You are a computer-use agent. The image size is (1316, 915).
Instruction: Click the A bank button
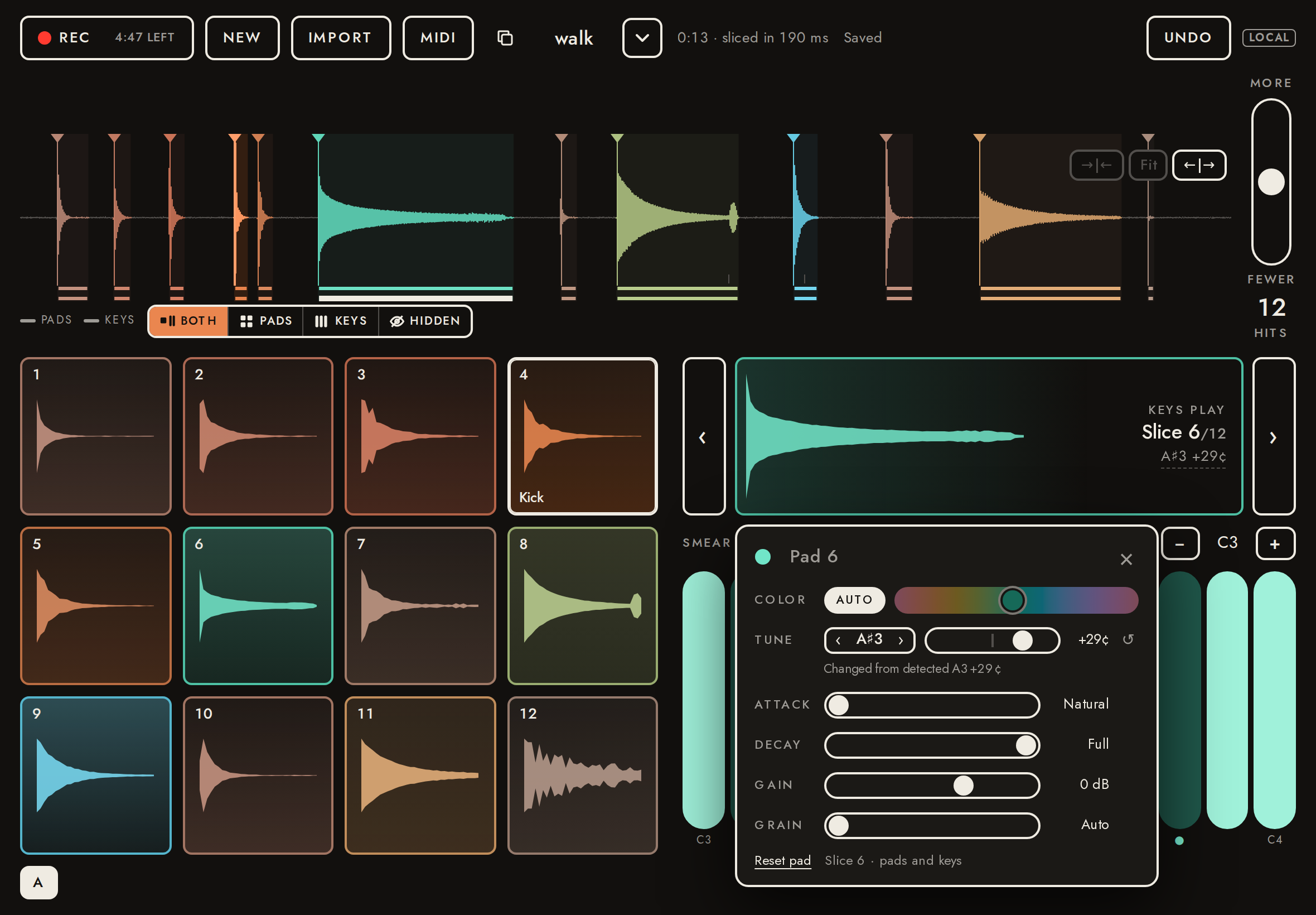pos(39,882)
